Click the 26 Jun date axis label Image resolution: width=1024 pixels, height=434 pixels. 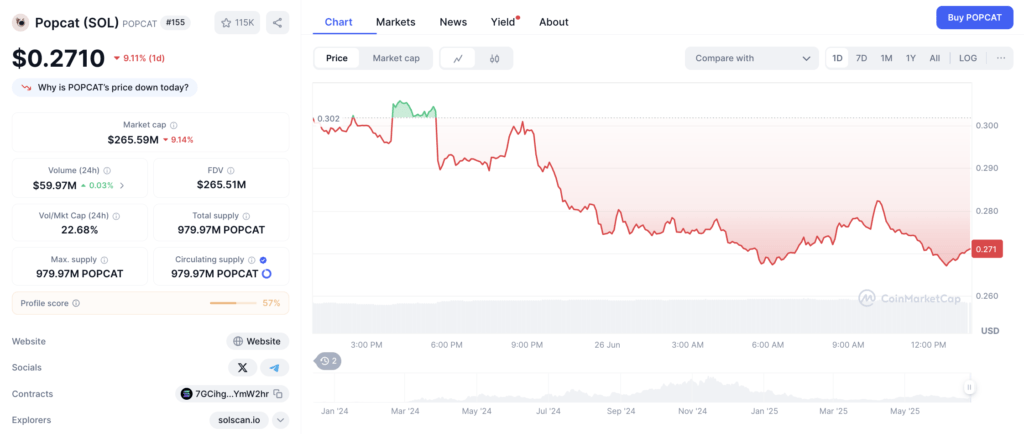pyautogui.click(x=607, y=344)
